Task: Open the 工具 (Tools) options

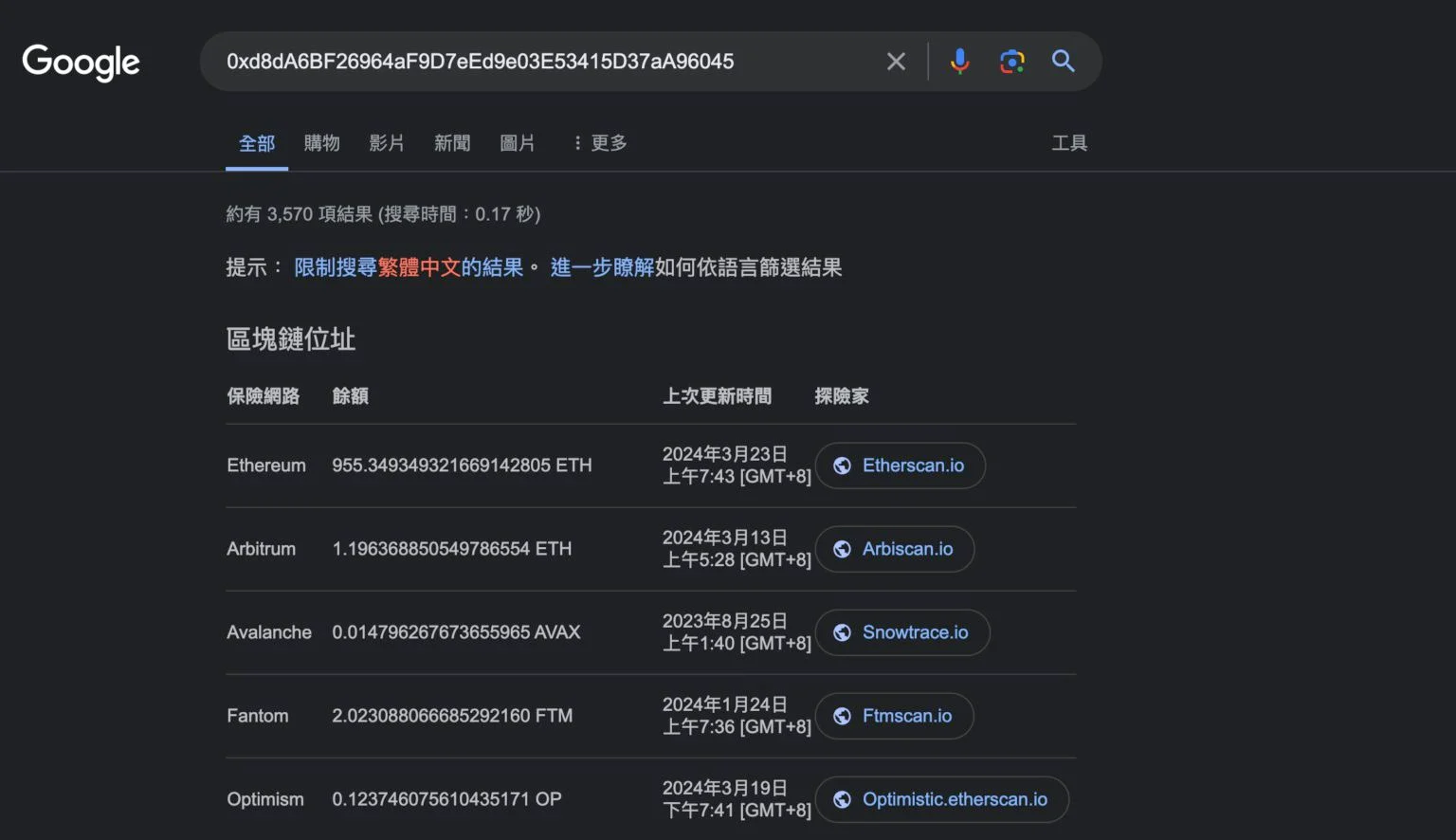Action: pos(1068,143)
